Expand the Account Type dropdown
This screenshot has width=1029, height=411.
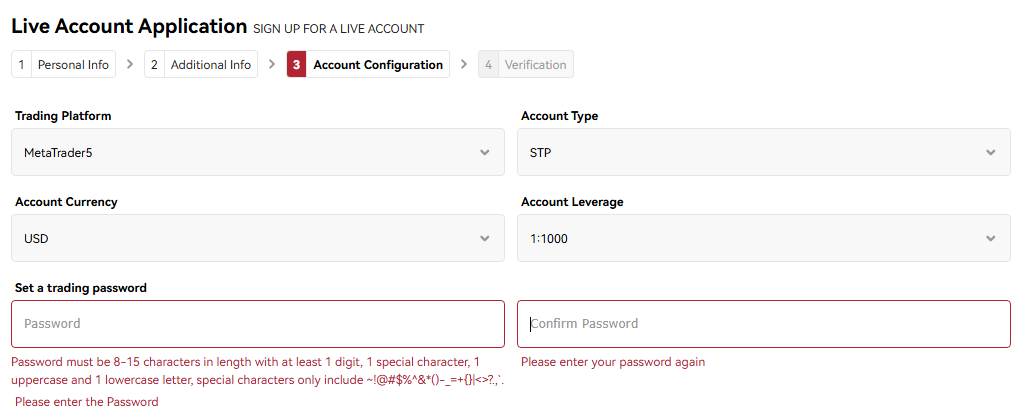[x=763, y=152]
